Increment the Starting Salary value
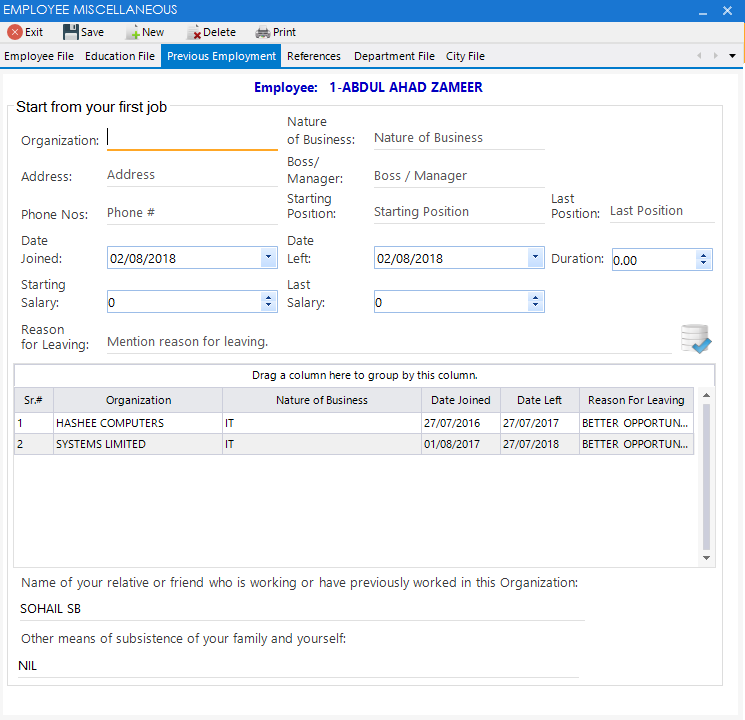This screenshot has height=720, width=745. pos(268,297)
